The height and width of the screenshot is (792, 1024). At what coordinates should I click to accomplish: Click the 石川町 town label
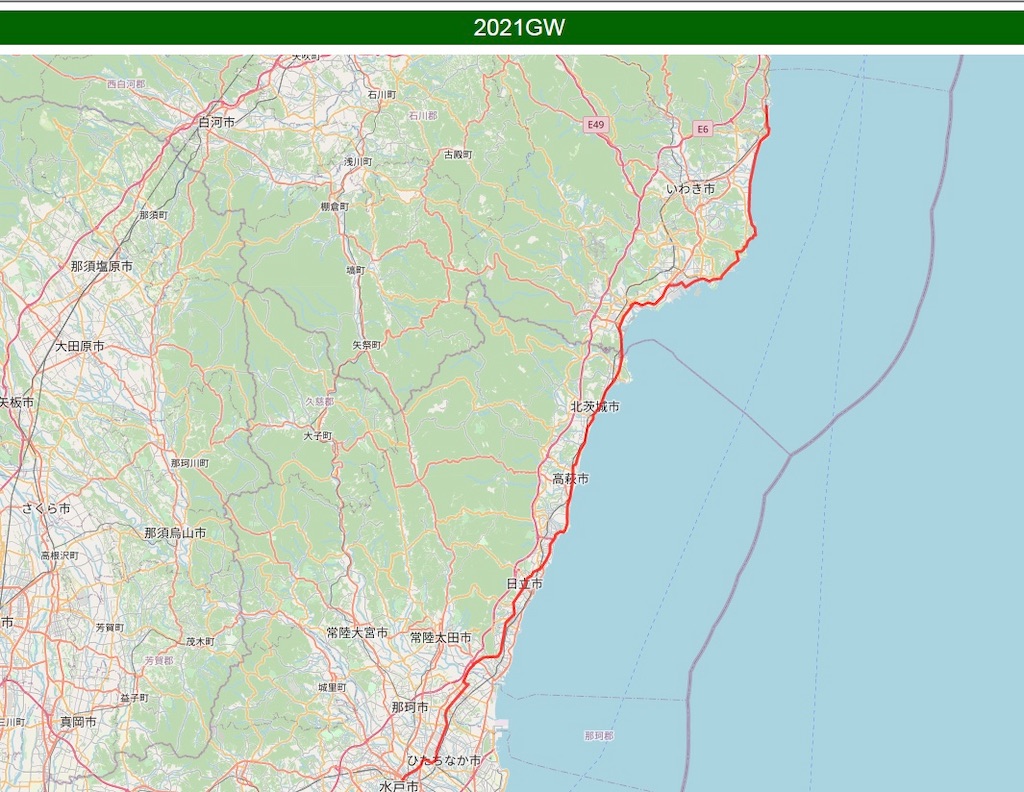(x=381, y=95)
